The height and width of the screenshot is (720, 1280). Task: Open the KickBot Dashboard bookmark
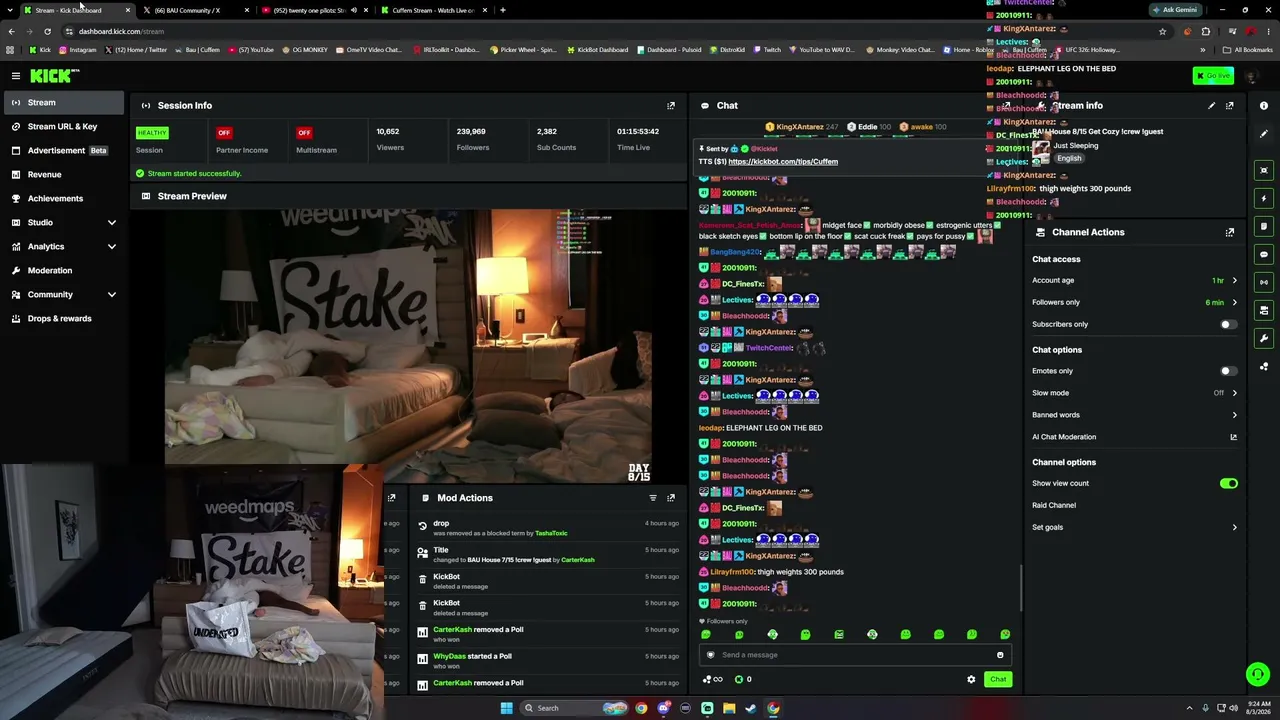coord(598,50)
